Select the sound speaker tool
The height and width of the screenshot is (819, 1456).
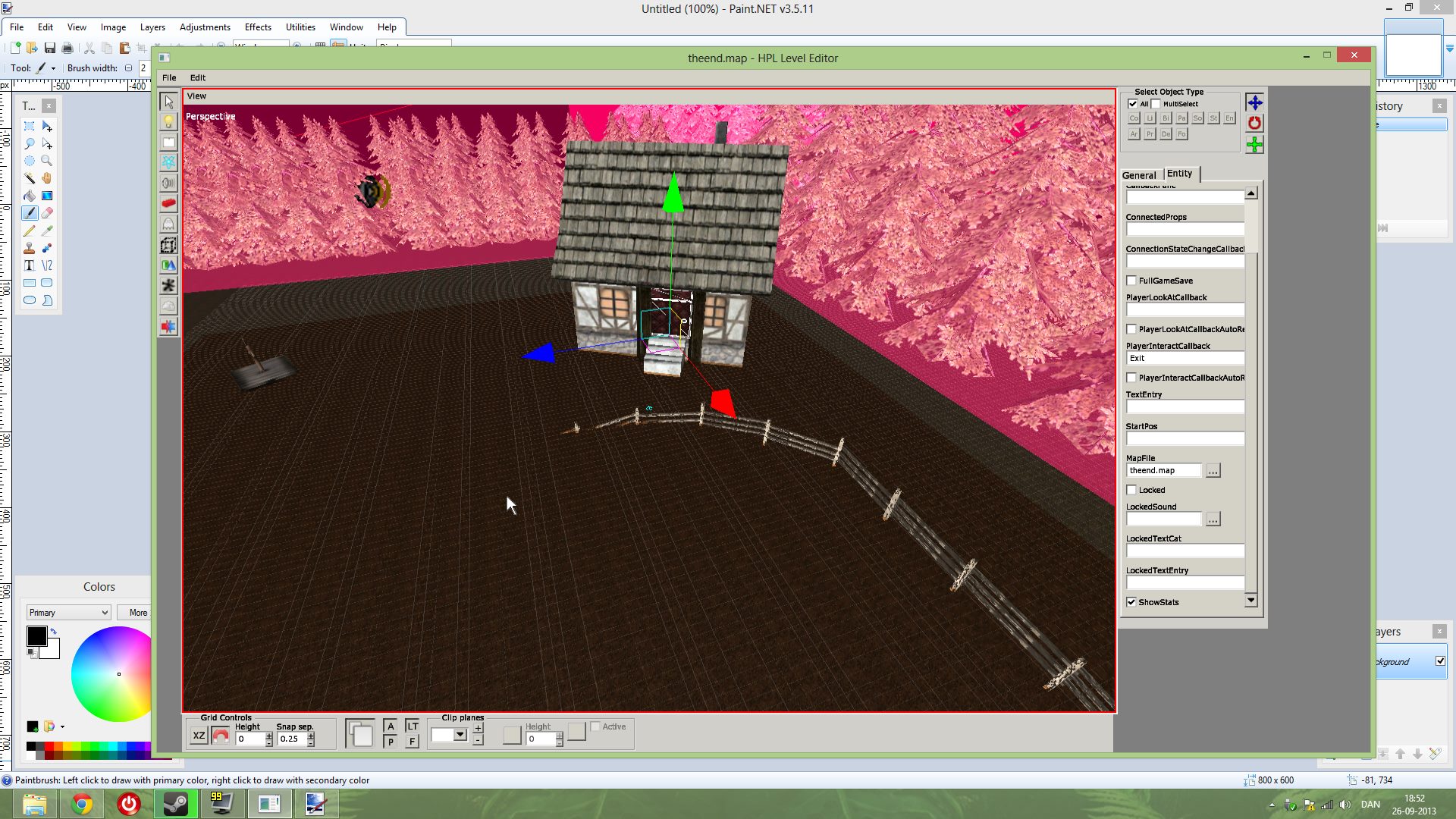(x=168, y=183)
